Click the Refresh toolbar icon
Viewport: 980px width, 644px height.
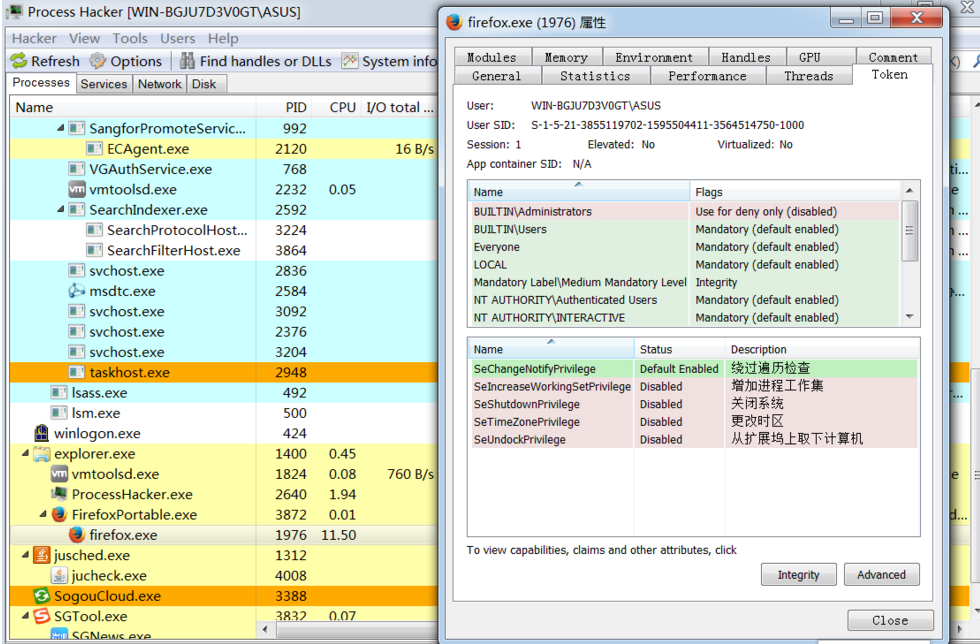[20, 60]
